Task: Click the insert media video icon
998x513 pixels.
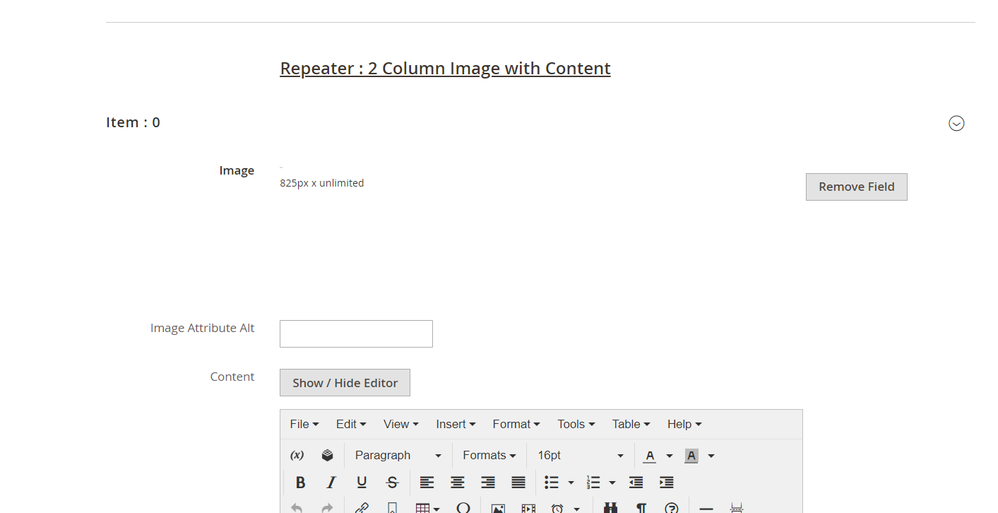Action: (528, 508)
